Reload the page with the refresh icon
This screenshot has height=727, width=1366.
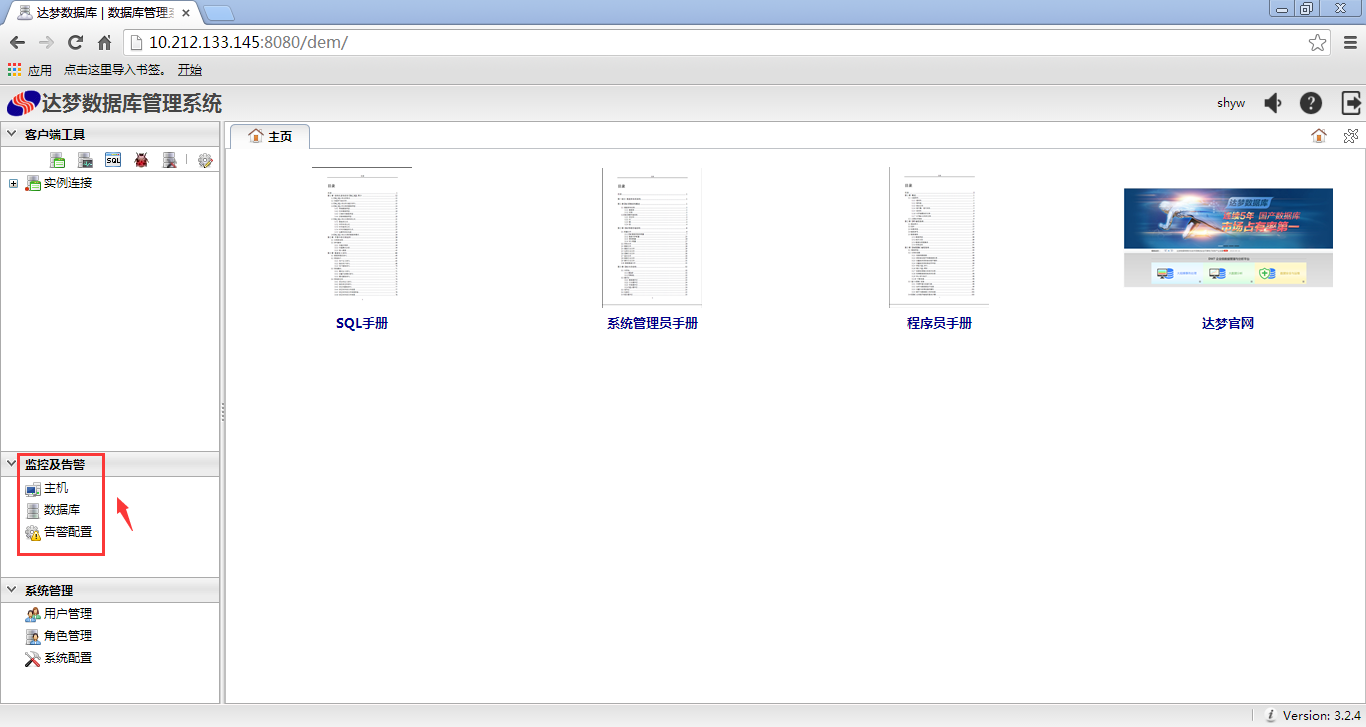coord(75,42)
